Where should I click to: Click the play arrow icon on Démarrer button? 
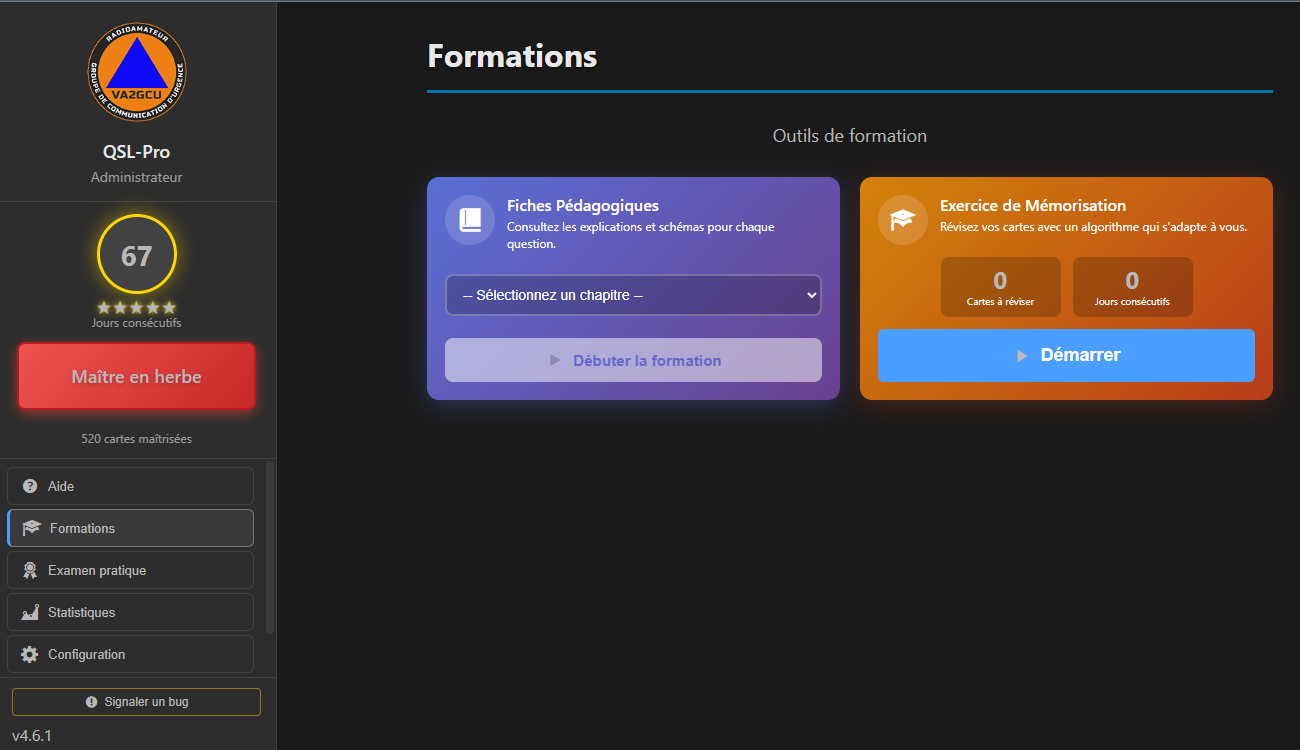1022,355
